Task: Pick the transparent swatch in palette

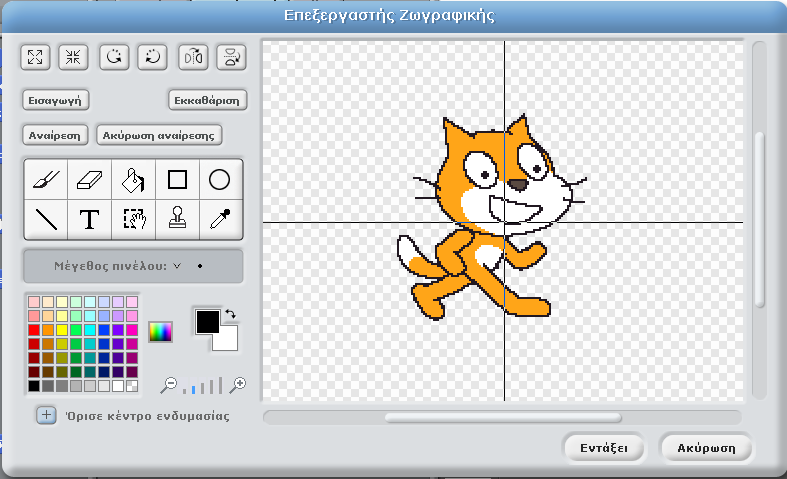Action: click(x=132, y=386)
